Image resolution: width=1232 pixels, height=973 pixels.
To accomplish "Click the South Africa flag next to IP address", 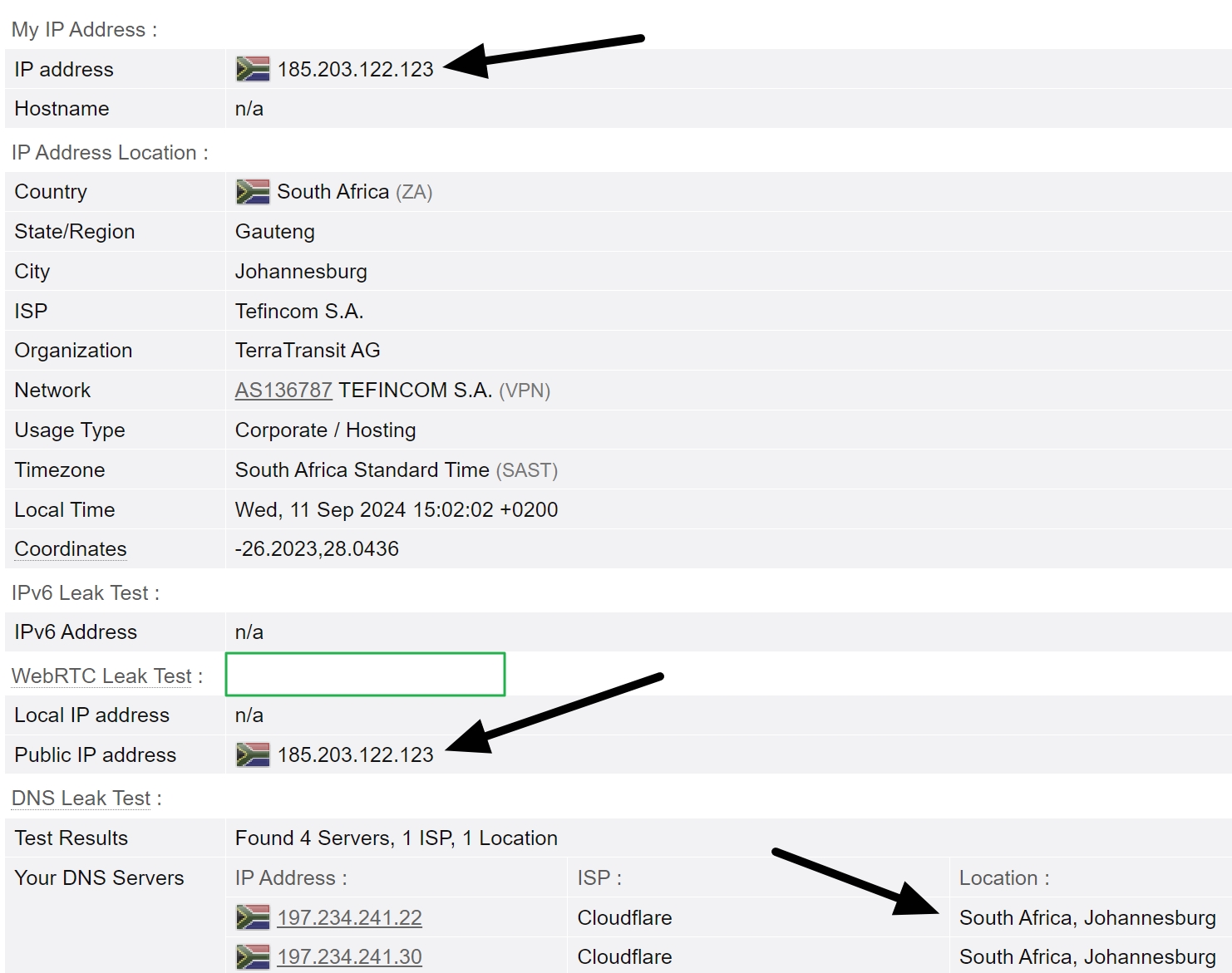I will click(x=254, y=69).
